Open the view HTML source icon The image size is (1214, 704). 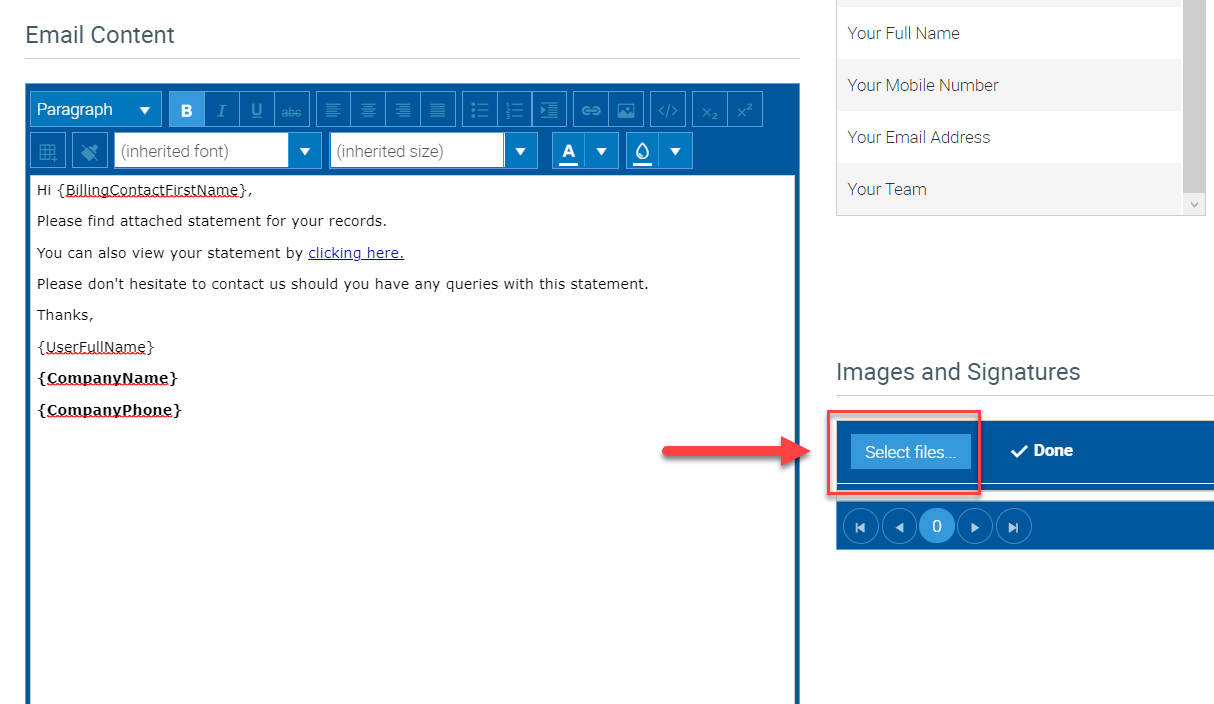[668, 110]
